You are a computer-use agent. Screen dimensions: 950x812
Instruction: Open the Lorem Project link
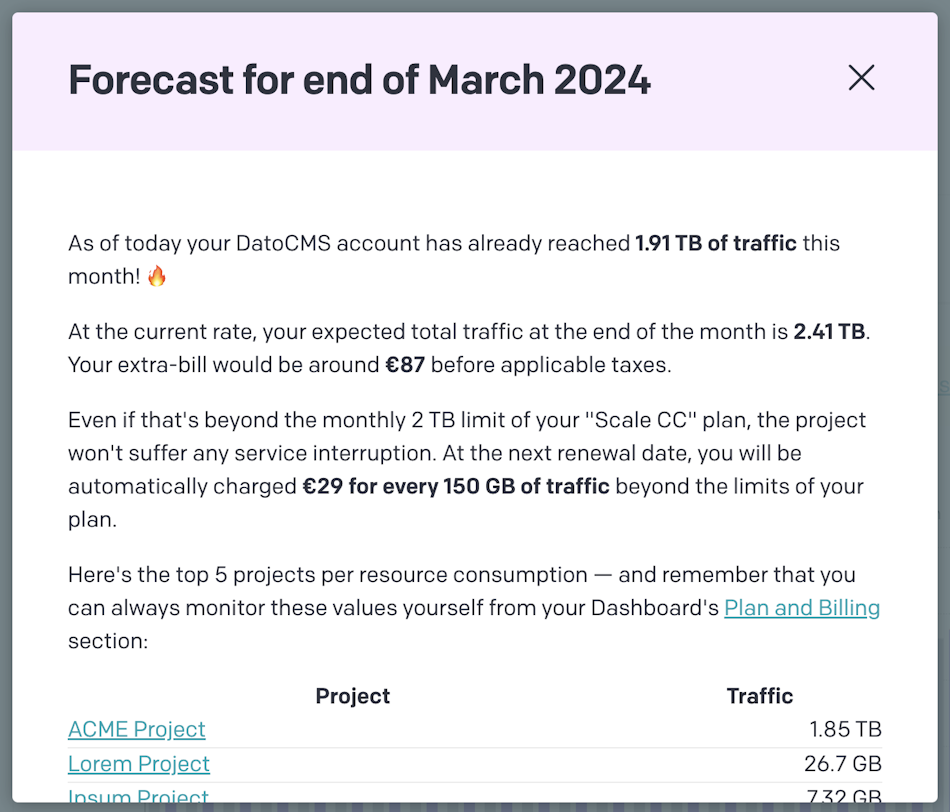tap(138, 763)
